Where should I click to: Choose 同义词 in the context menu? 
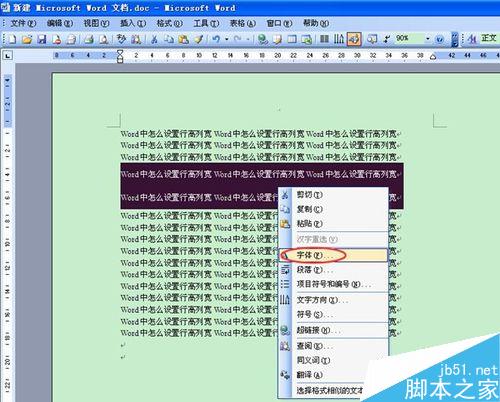pyautogui.click(x=333, y=360)
